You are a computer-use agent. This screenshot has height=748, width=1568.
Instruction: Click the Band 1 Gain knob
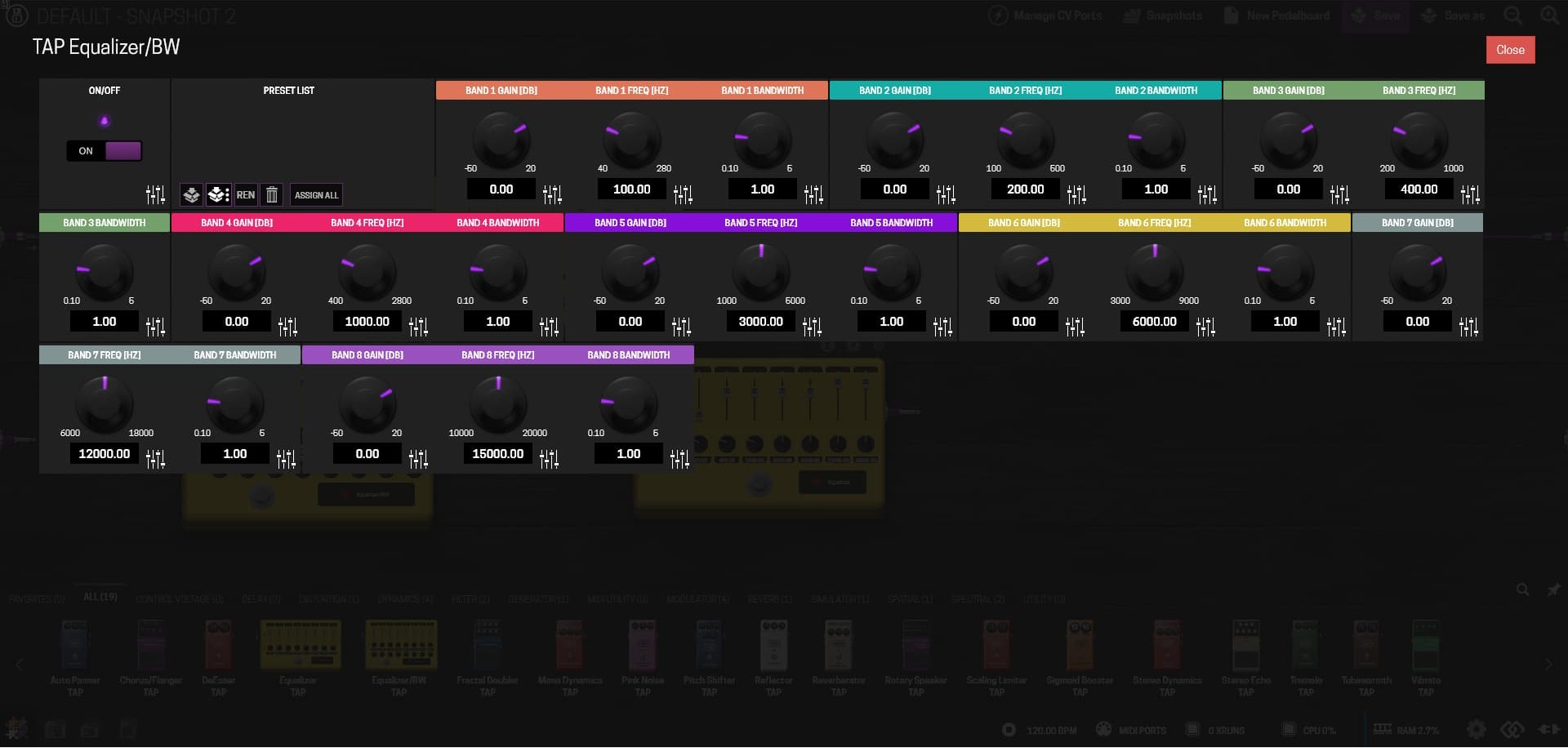[x=501, y=140]
